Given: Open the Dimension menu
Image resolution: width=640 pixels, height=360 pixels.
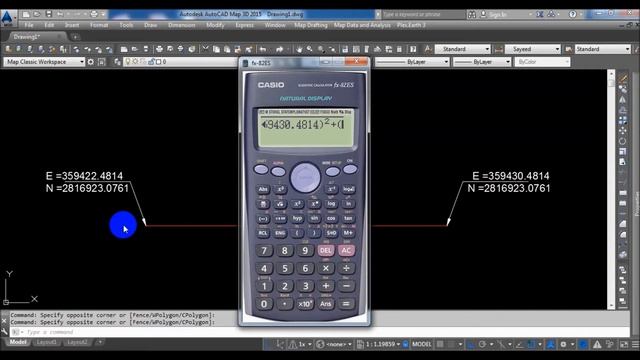Looking at the screenshot, I should point(182,25).
